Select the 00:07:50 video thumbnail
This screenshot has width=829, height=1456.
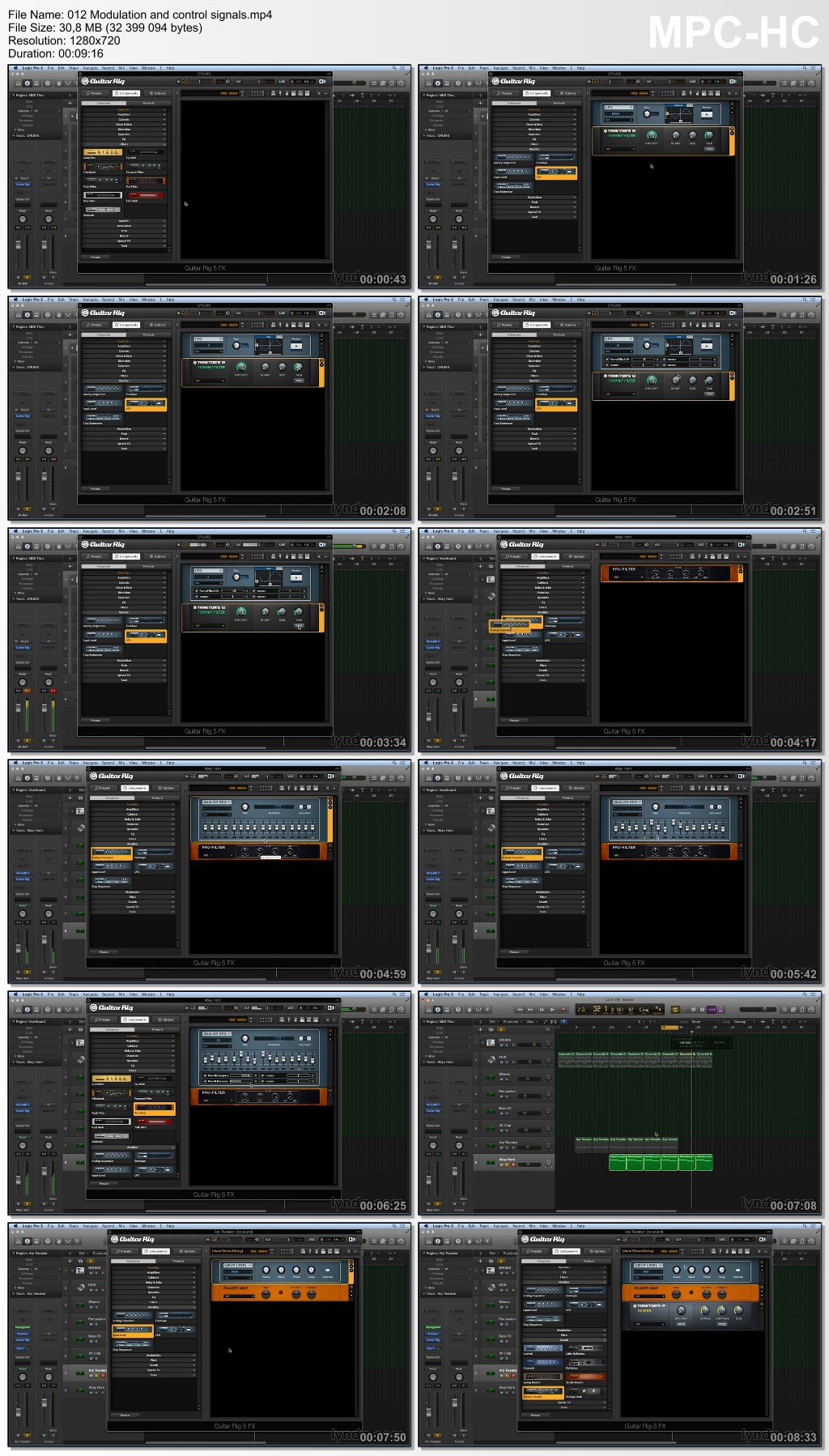pyautogui.click(x=209, y=1335)
